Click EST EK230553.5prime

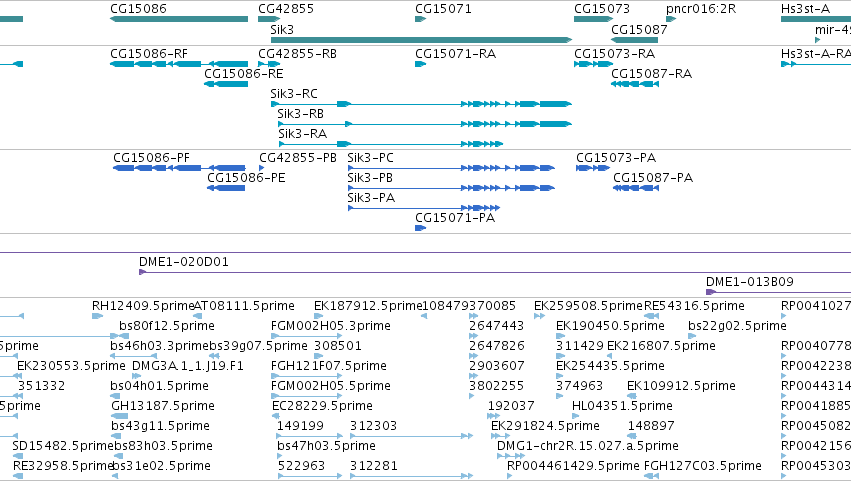coord(71,366)
